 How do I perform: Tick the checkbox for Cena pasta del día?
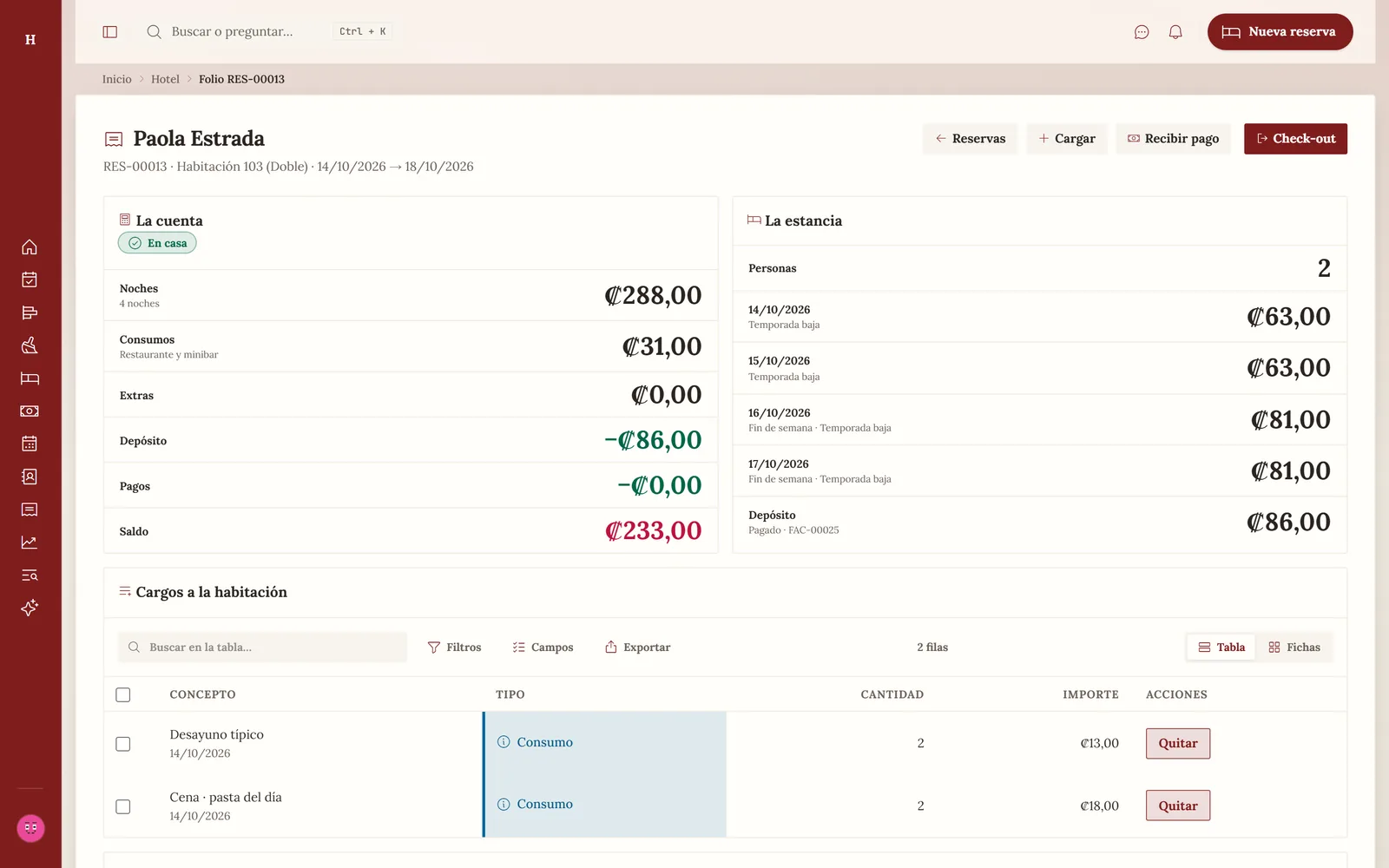(123, 806)
